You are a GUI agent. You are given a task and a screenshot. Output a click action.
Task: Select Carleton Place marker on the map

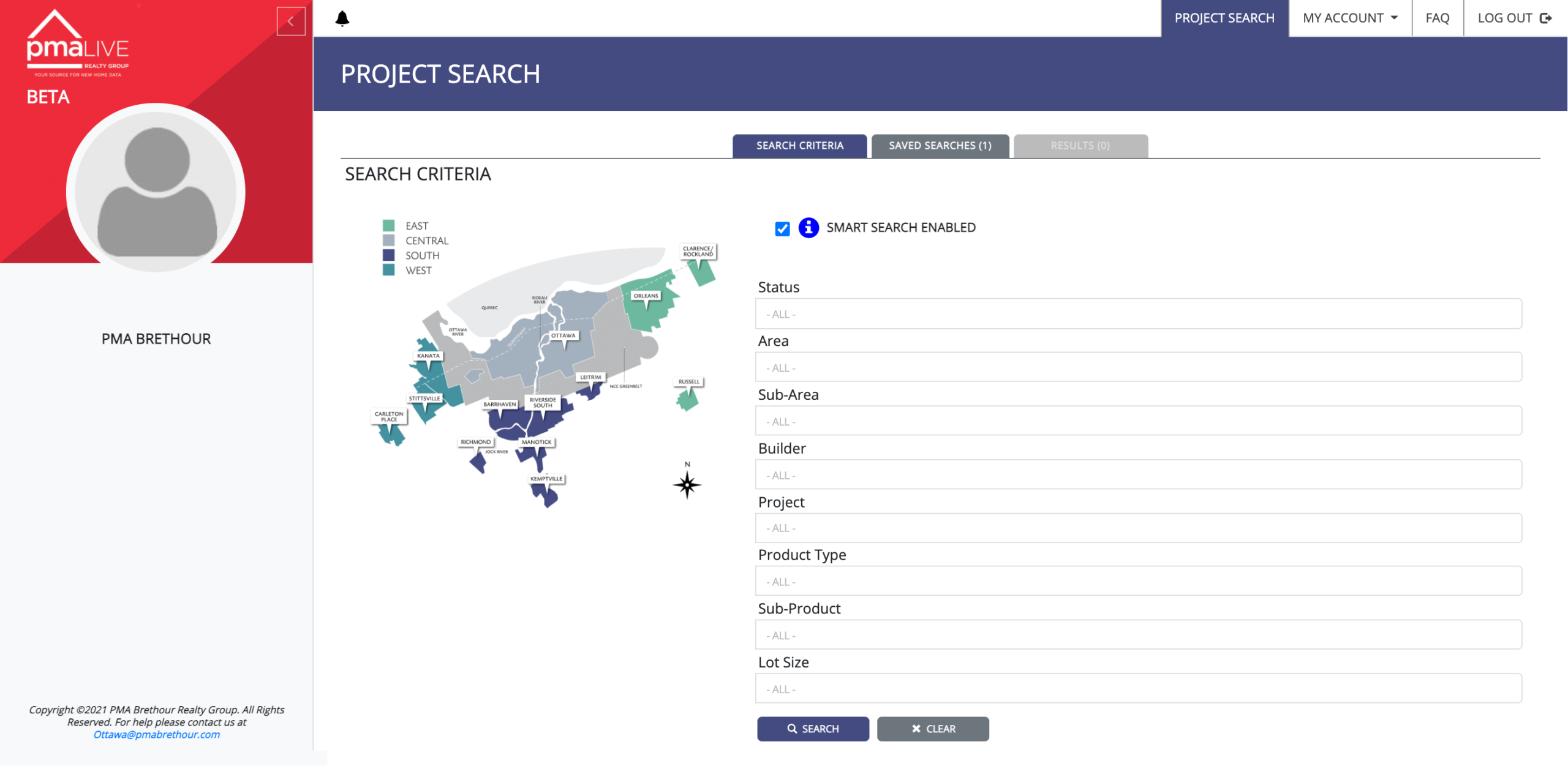(x=389, y=416)
